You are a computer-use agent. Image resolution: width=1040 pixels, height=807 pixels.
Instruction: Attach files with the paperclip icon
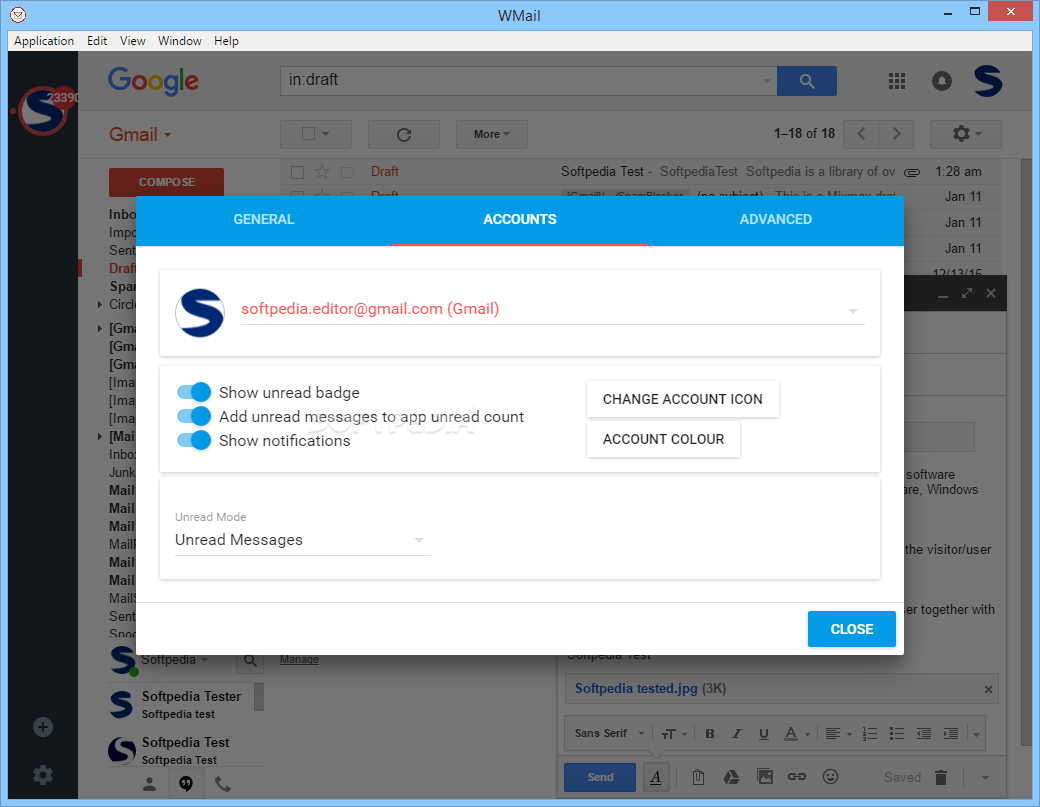(x=698, y=776)
